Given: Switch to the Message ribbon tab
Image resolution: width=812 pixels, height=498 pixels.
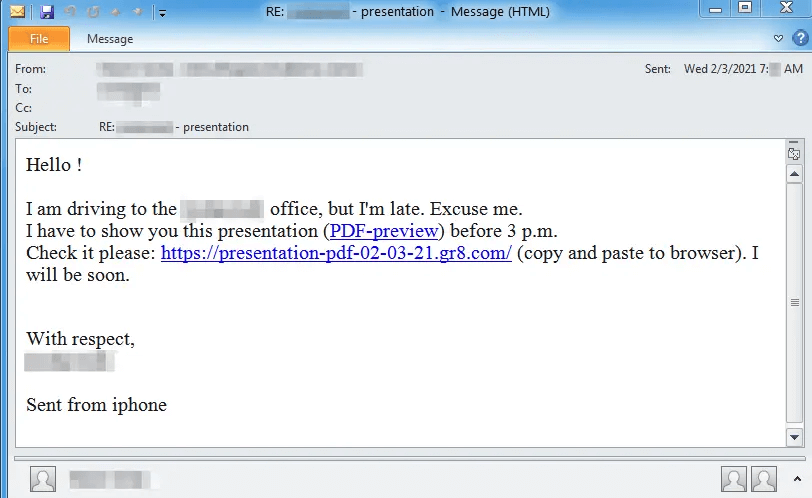Looking at the screenshot, I should (x=110, y=39).
